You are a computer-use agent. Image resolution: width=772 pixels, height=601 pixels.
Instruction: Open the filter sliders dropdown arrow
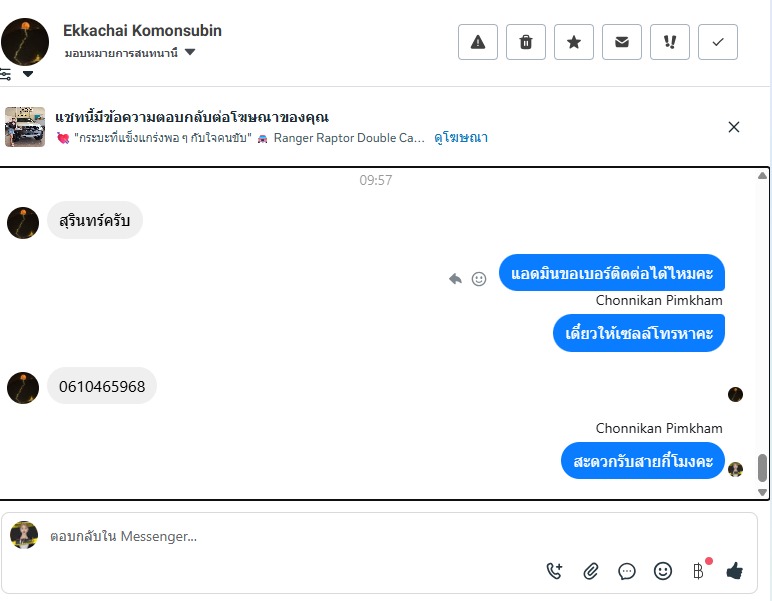tap(28, 74)
